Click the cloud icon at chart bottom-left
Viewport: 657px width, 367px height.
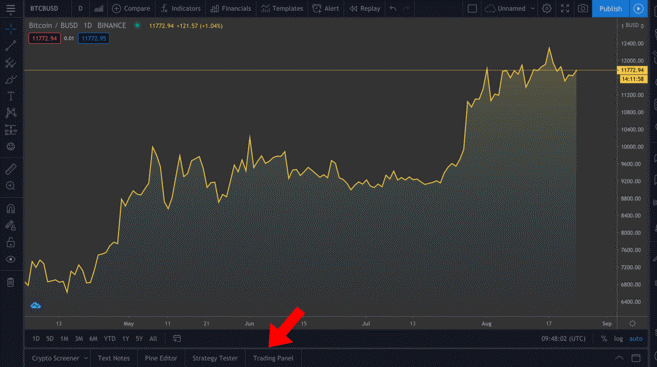(36, 305)
